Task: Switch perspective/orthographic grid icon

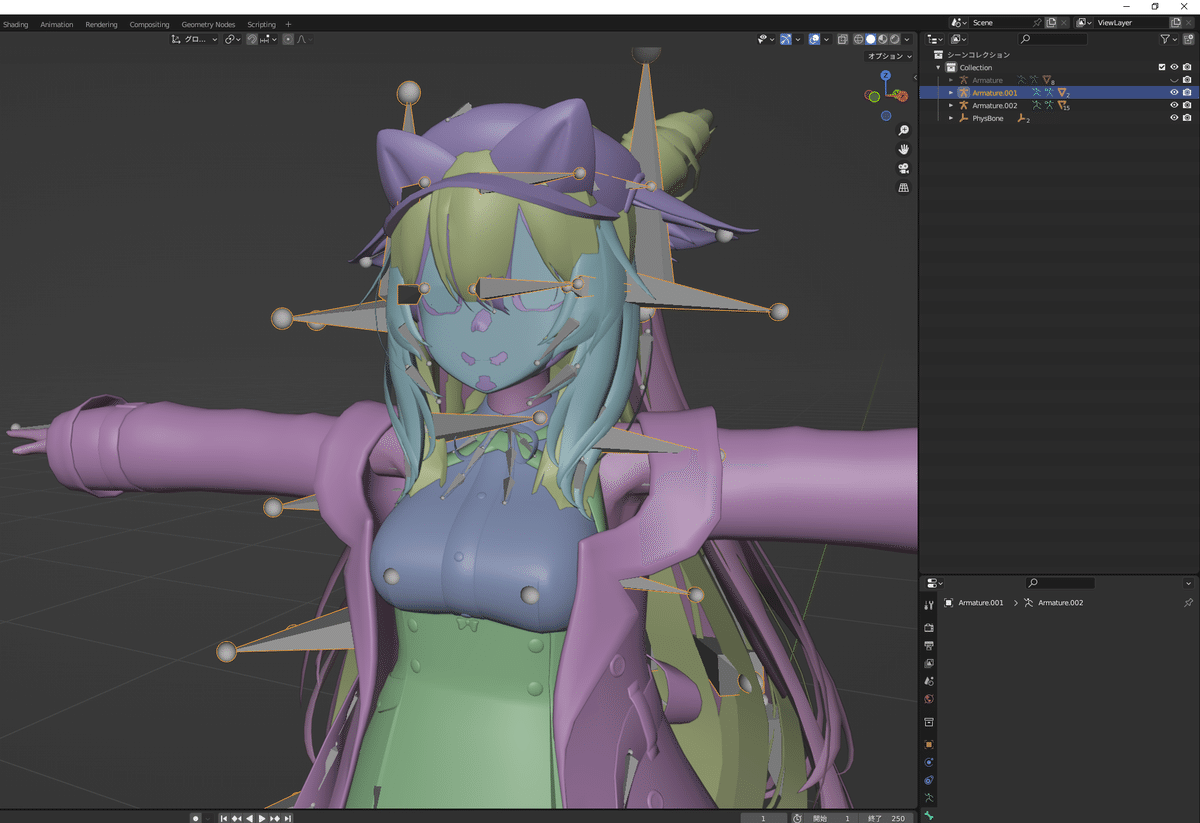Action: pos(904,187)
